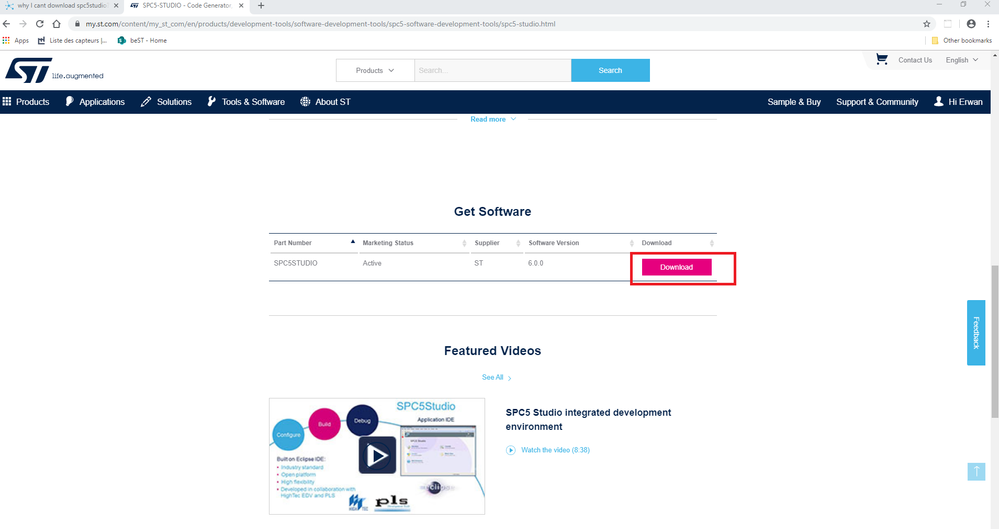The image size is (999, 529).
Task: Sort table by Download column
Action: [677, 243]
